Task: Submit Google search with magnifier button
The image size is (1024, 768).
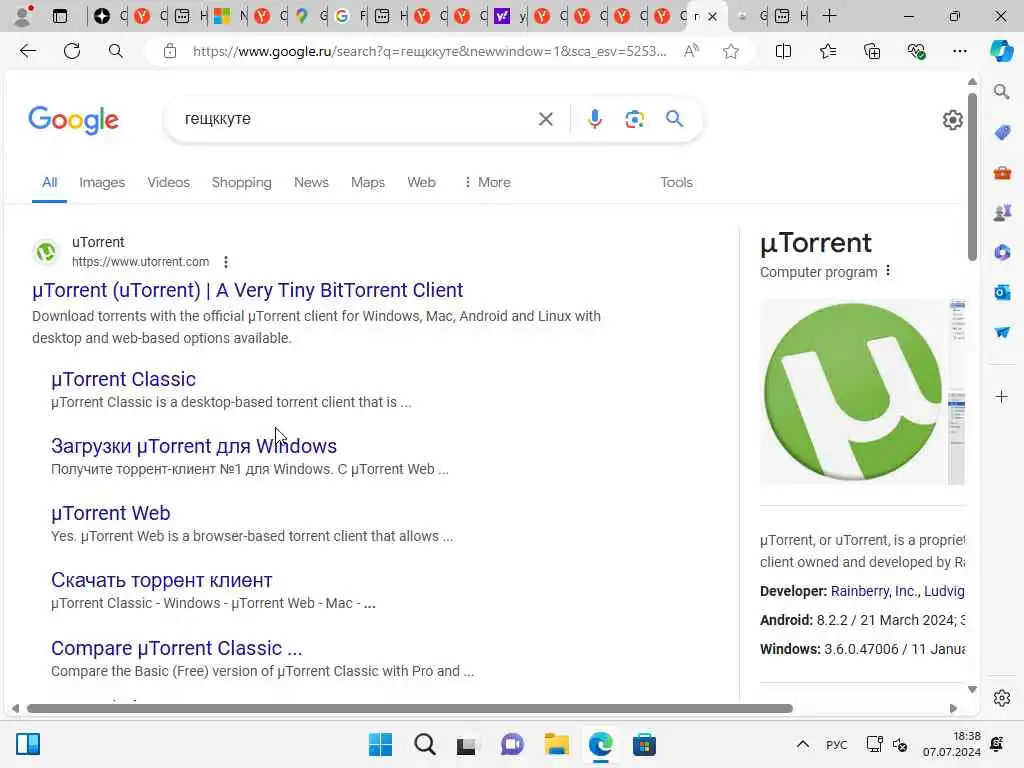Action: click(x=675, y=119)
